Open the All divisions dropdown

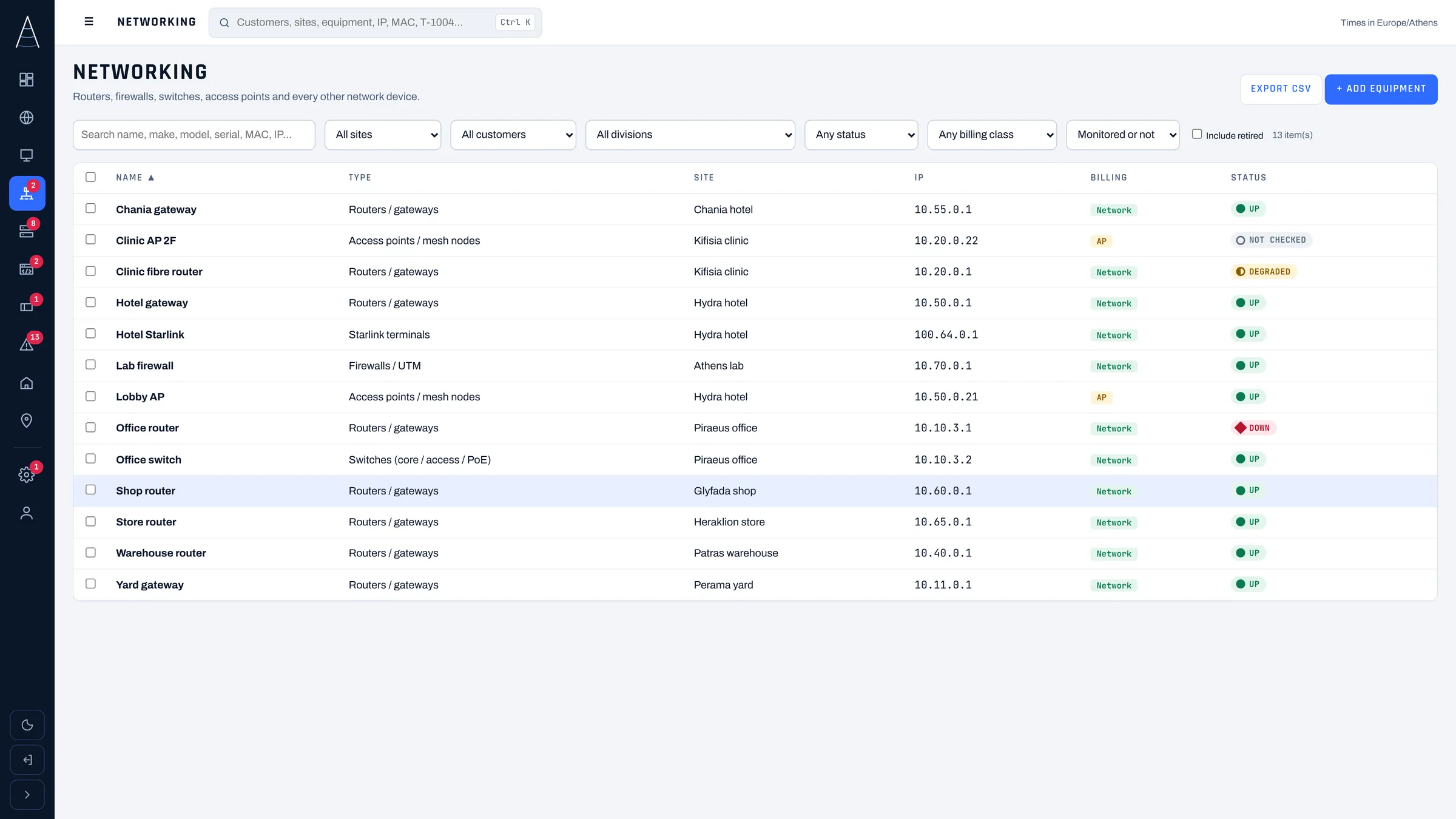tap(690, 135)
